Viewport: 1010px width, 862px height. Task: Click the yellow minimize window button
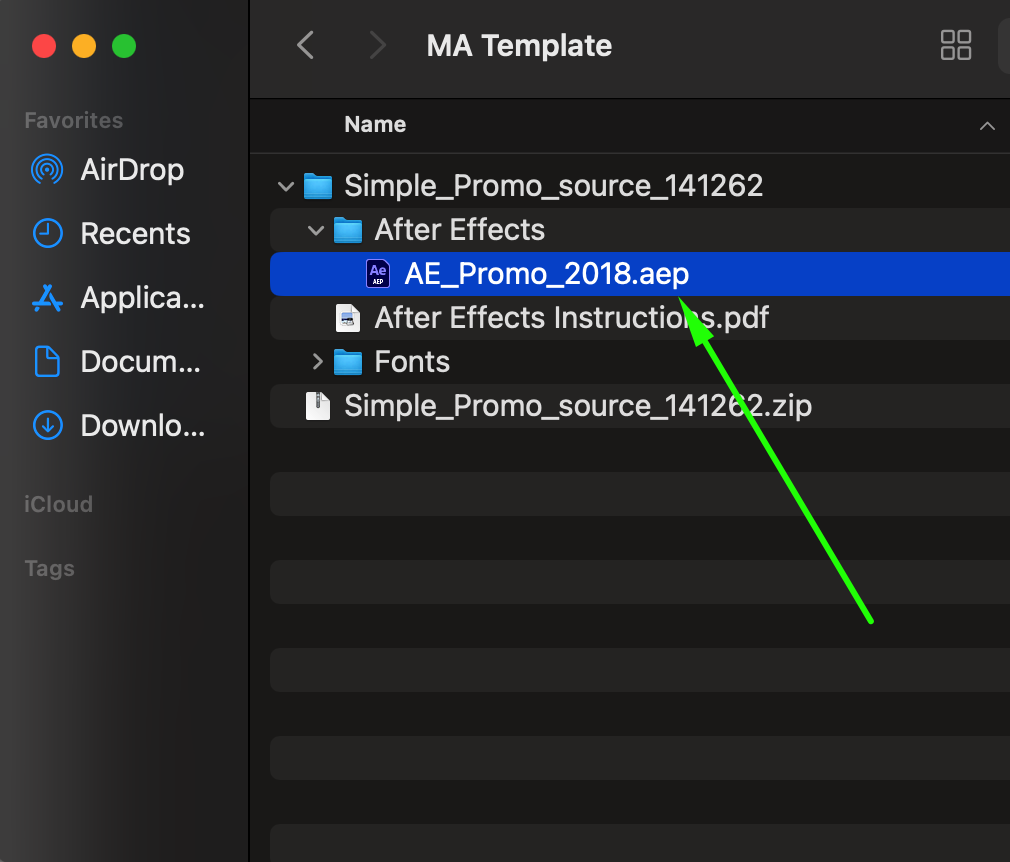[84, 46]
